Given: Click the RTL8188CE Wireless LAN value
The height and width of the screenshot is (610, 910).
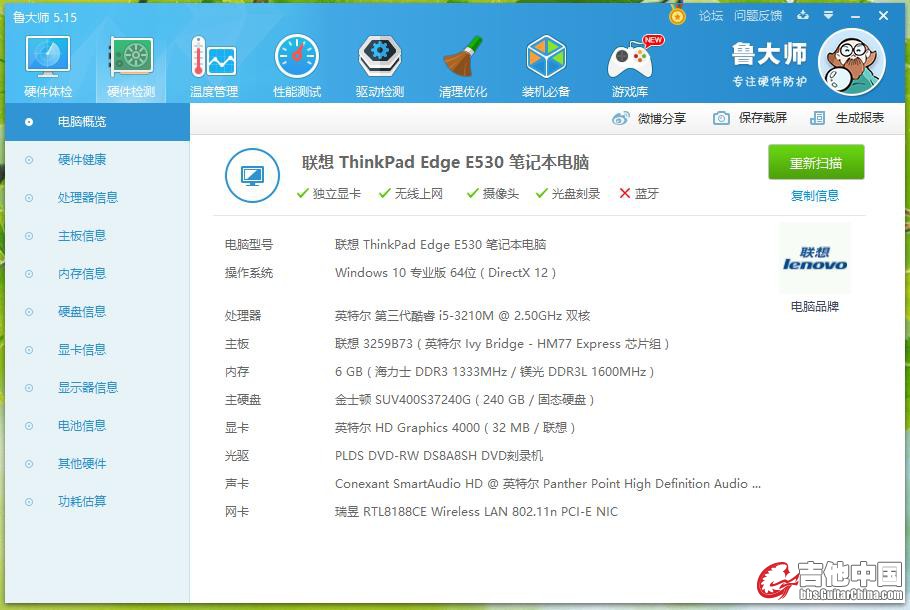Looking at the screenshot, I should point(476,512).
